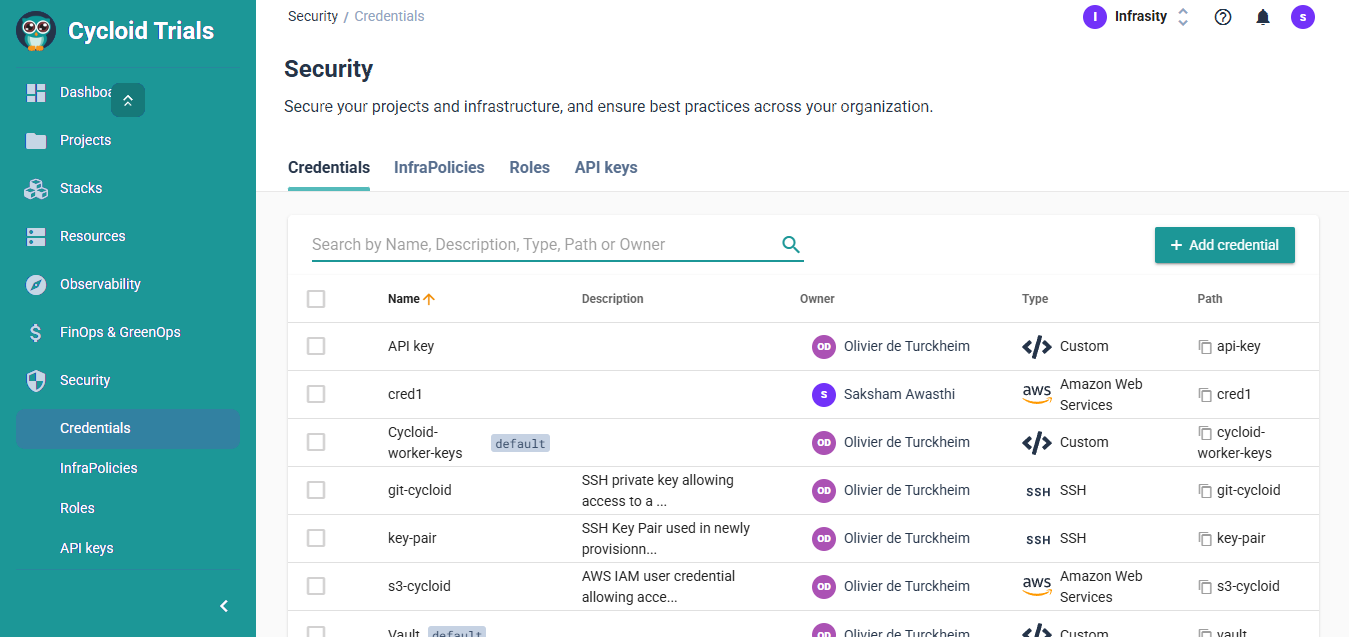Open the API keys tab

[606, 168]
